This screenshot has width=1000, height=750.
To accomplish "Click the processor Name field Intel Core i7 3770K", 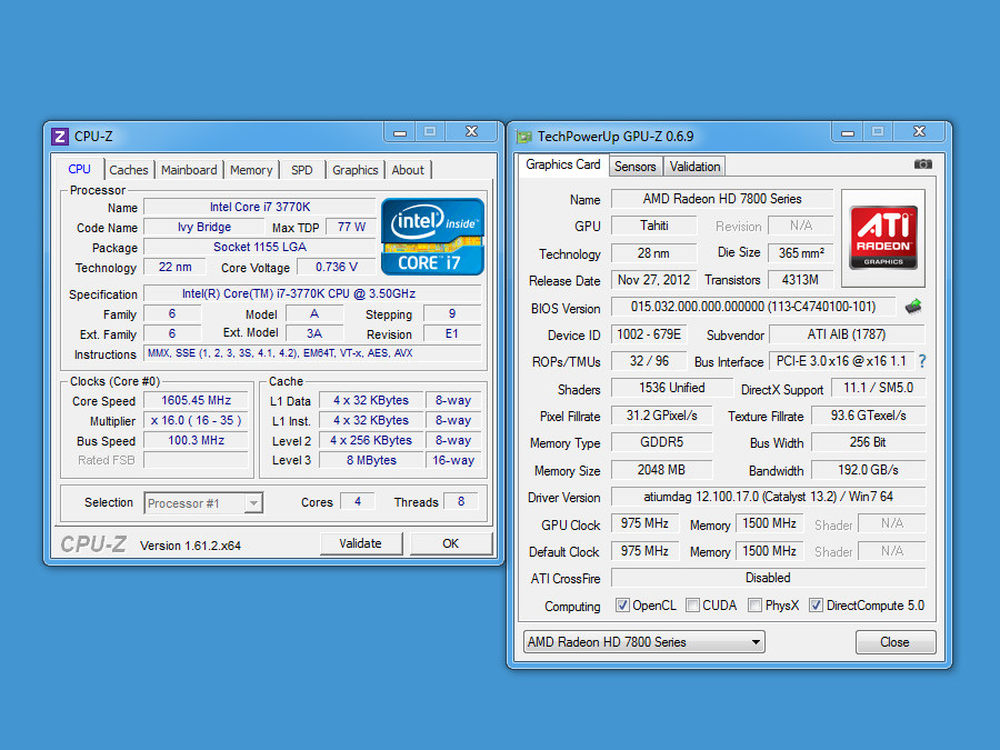I will pos(260,207).
